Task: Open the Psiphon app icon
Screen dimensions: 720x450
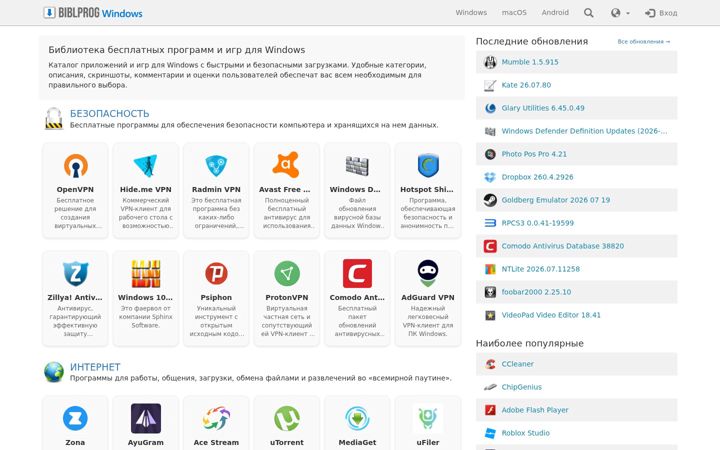Action: click(x=216, y=273)
